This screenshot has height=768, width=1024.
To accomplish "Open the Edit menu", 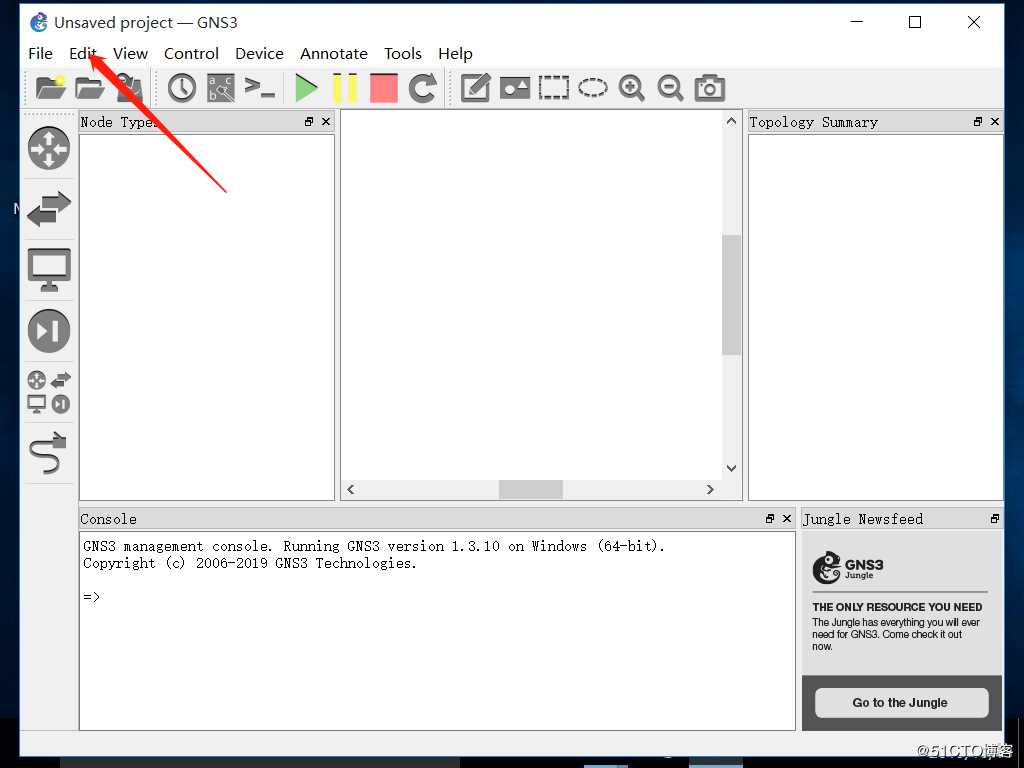I will point(83,54).
